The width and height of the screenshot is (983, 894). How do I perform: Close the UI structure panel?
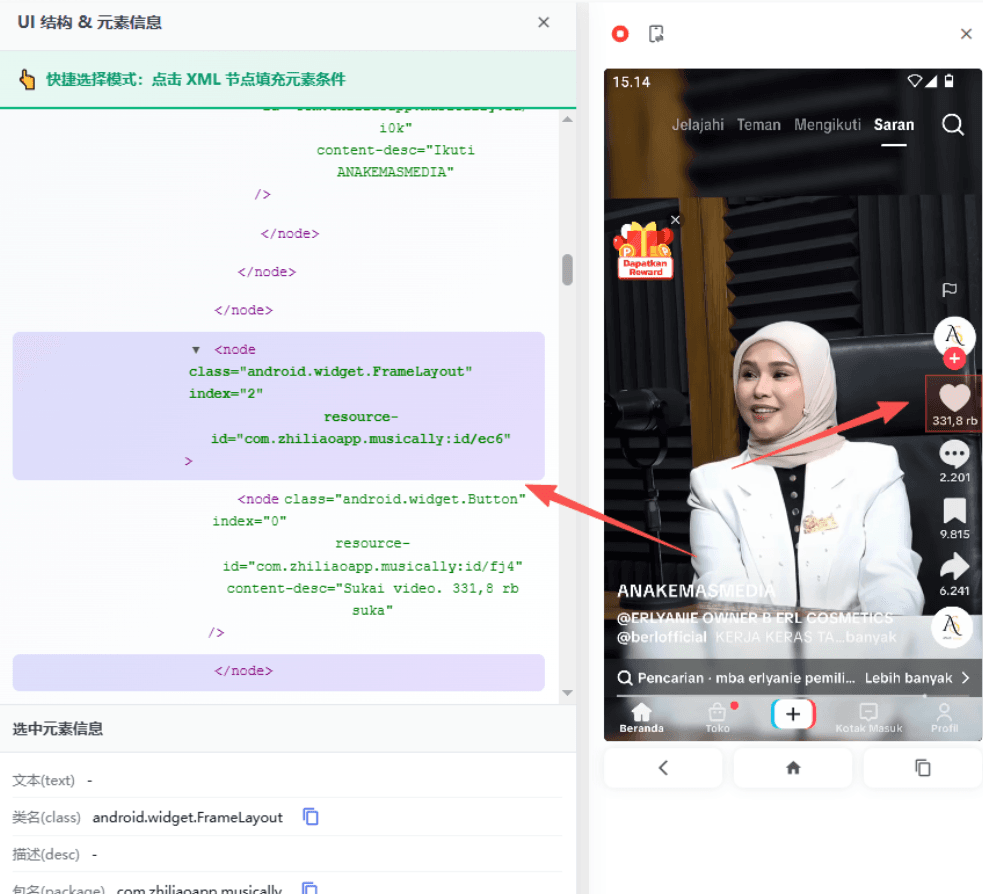[x=544, y=23]
